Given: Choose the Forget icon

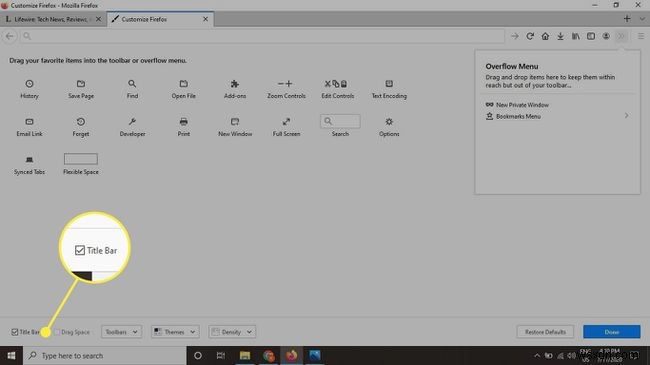Looking at the screenshot, I should point(81,122).
